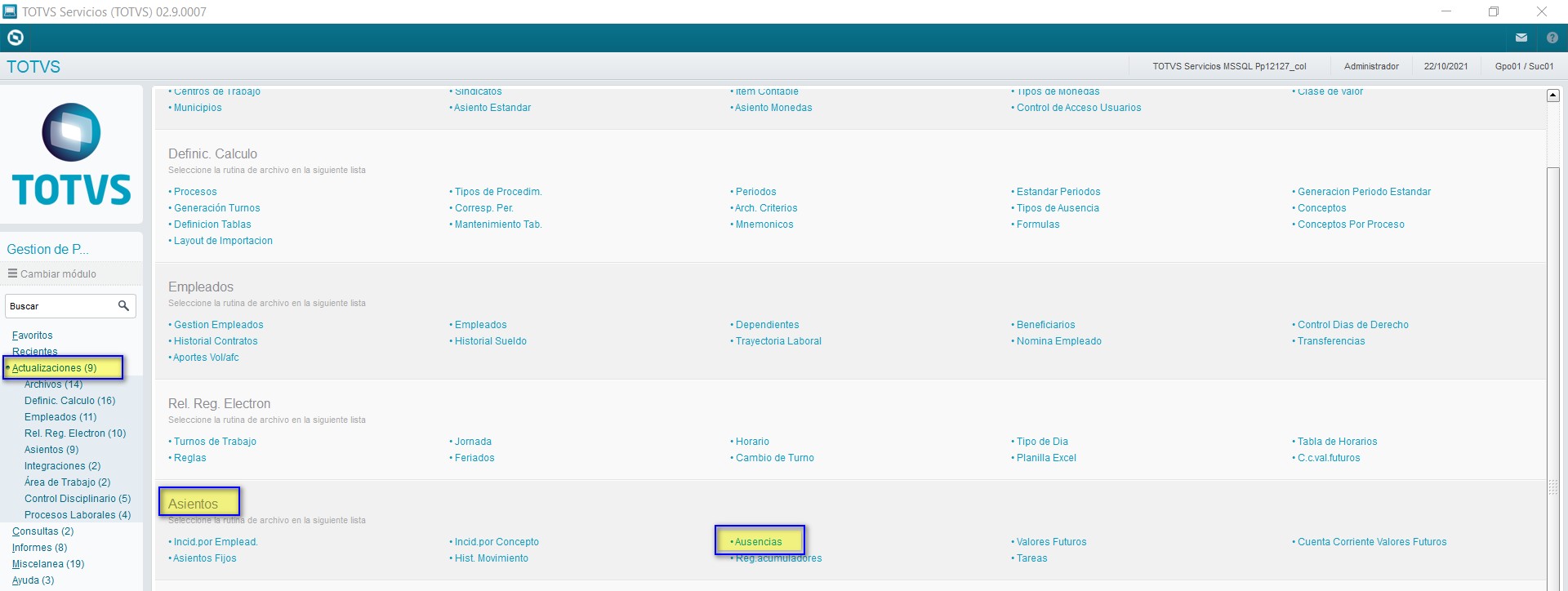1568x591 pixels.
Task: Select Procesos Laborales (4) submenu
Action: 78,515
